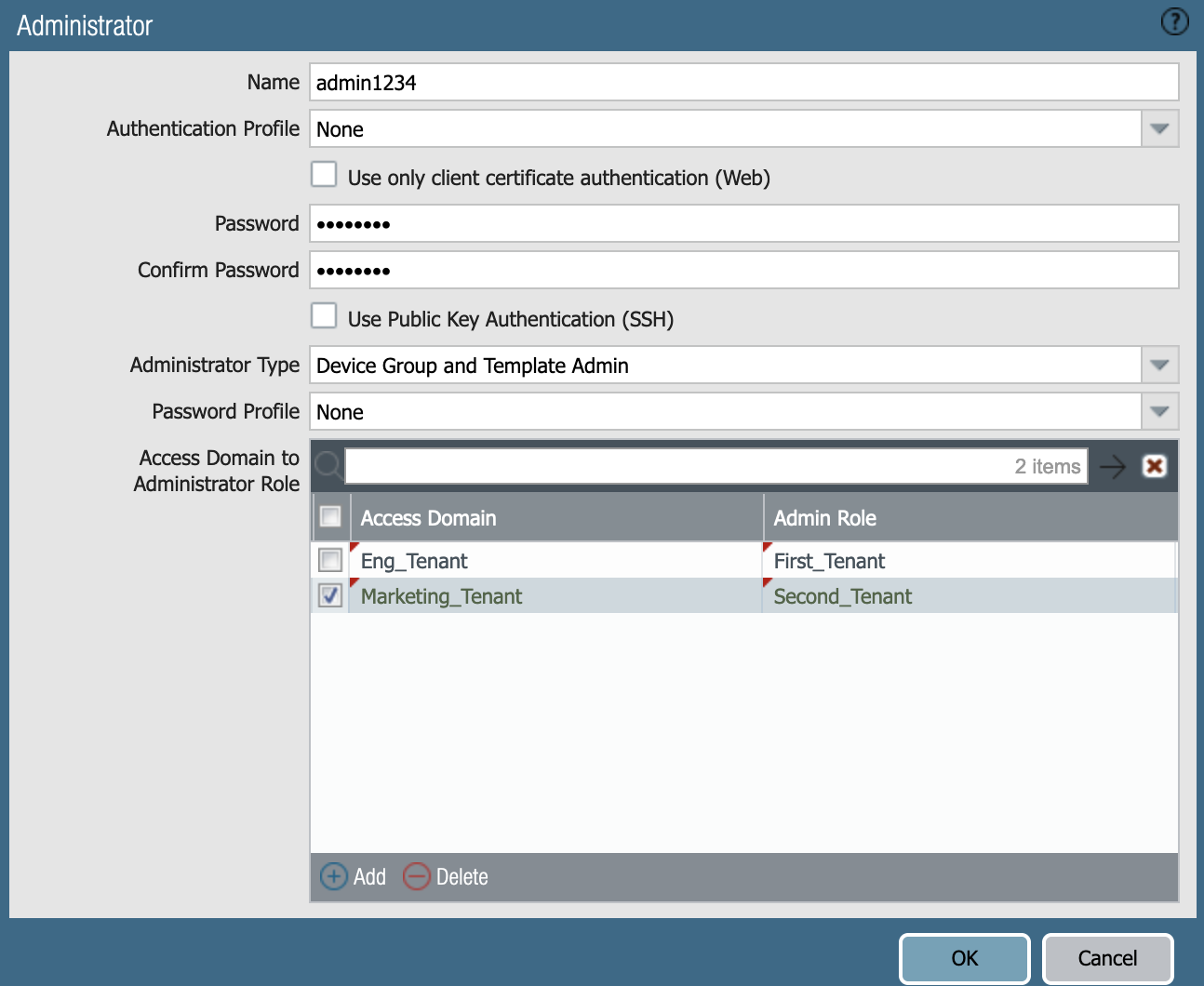Uncheck the Marketing_Tenant row checkbox

330,595
